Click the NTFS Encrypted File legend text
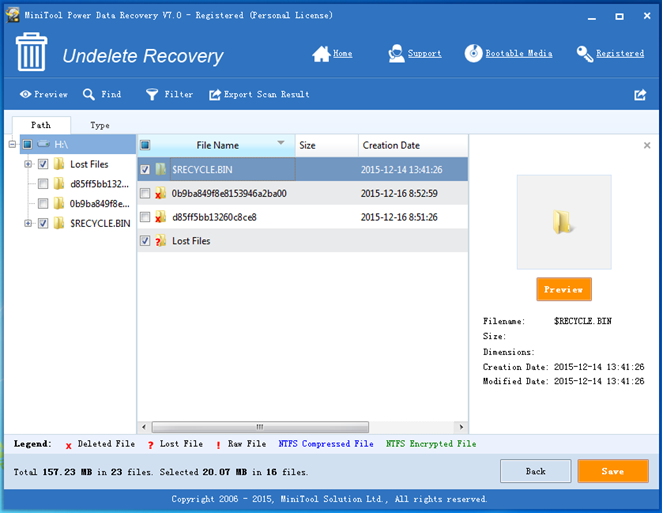Image resolution: width=662 pixels, height=513 pixels. point(431,444)
